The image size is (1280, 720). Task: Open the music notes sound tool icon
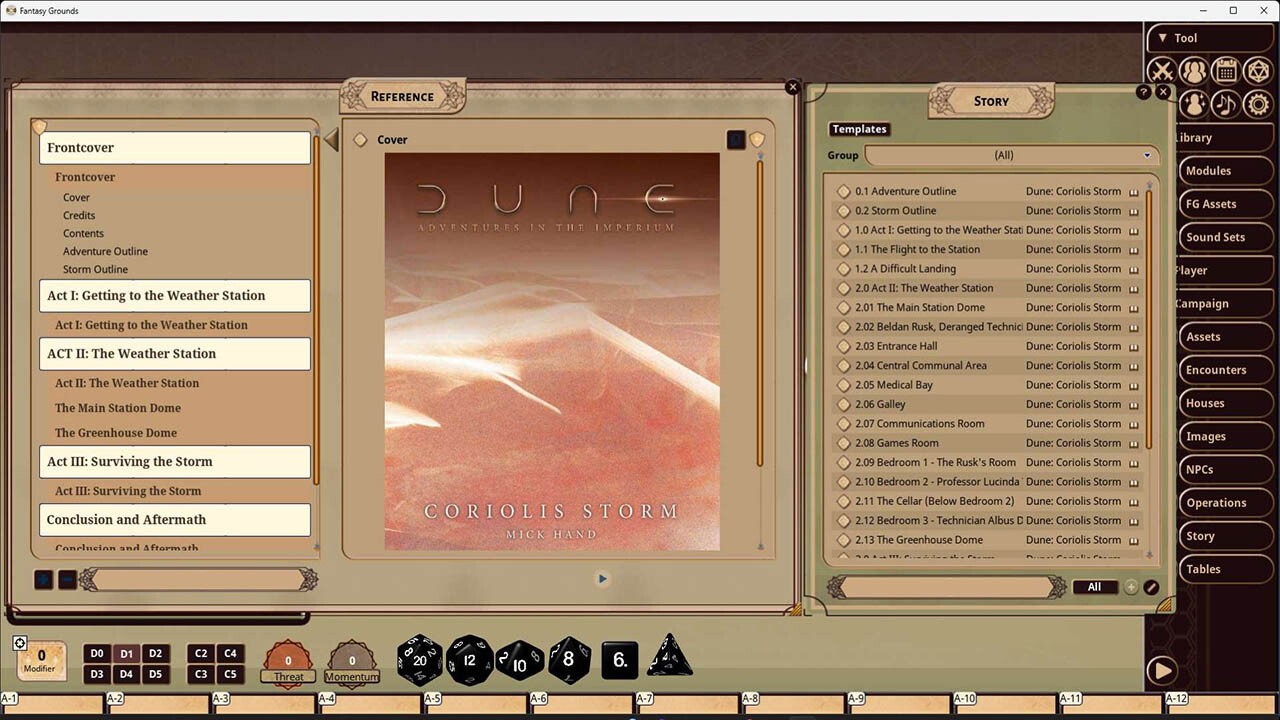[1224, 103]
